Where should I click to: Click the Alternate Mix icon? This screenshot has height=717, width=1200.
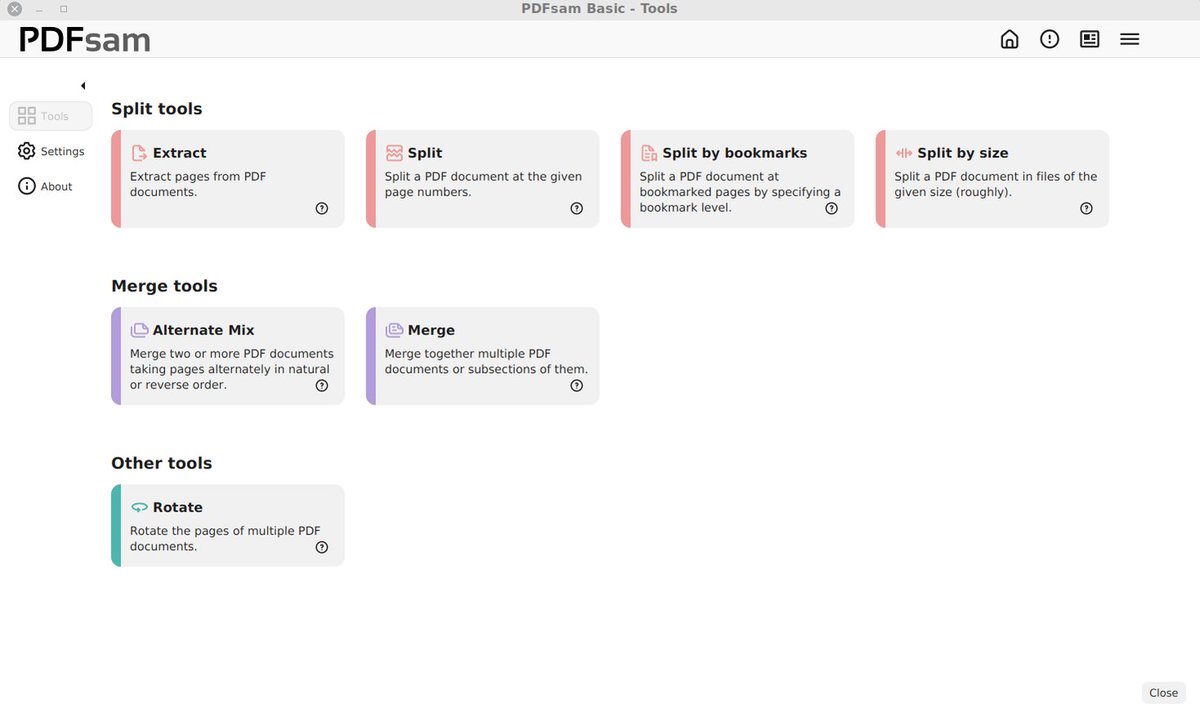click(139, 330)
